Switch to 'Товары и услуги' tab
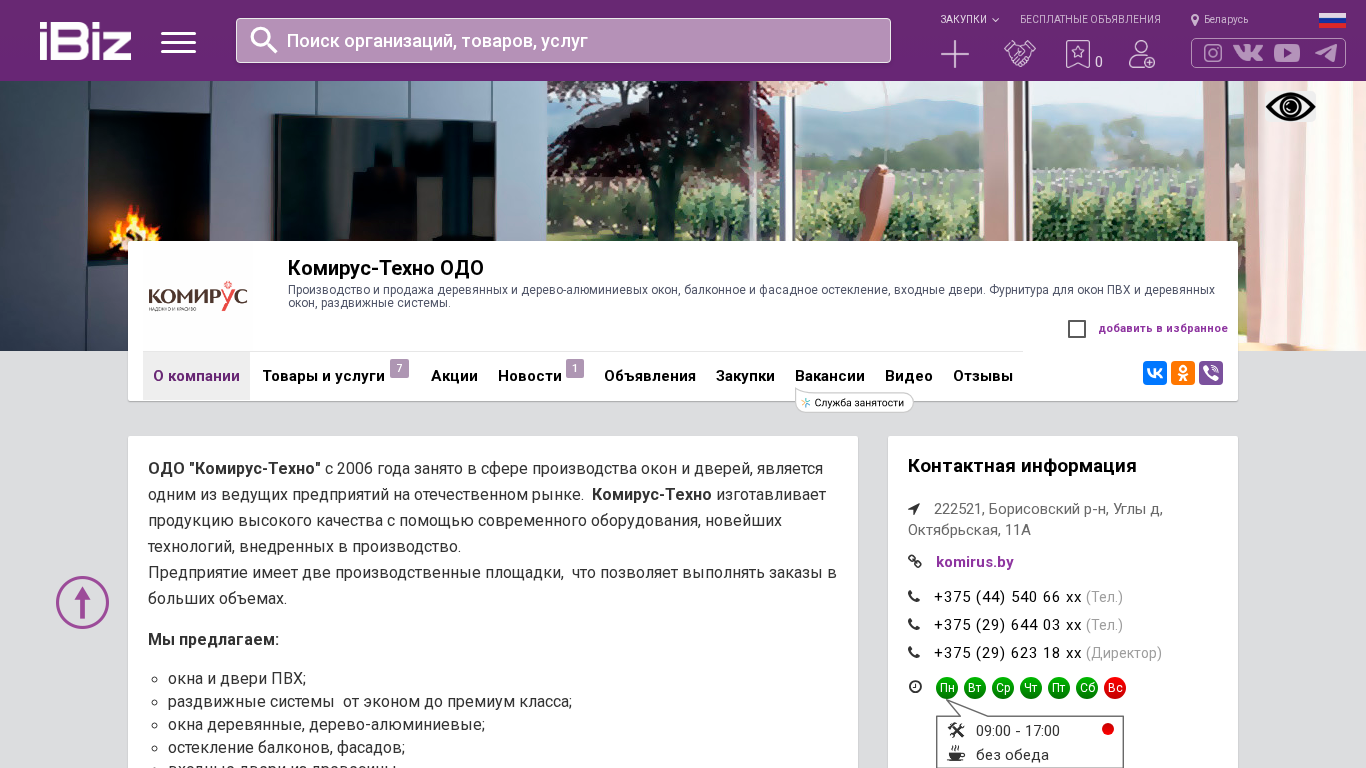 click(323, 376)
